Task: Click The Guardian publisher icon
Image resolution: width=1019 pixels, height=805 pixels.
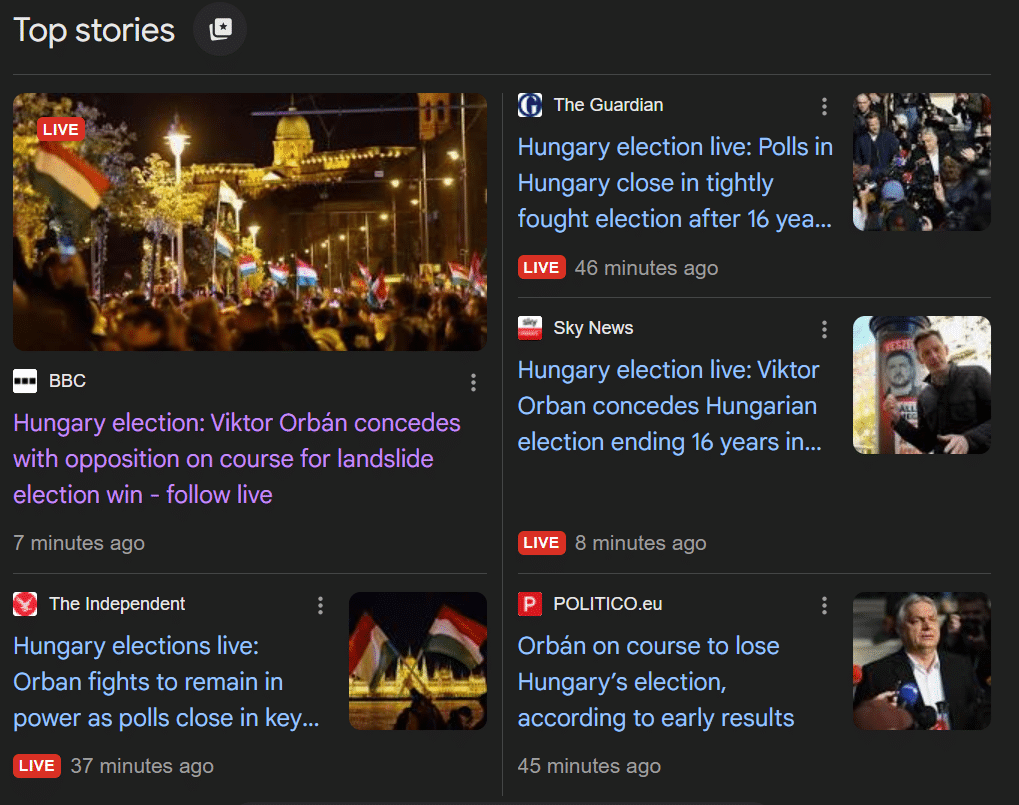Action: (529, 105)
